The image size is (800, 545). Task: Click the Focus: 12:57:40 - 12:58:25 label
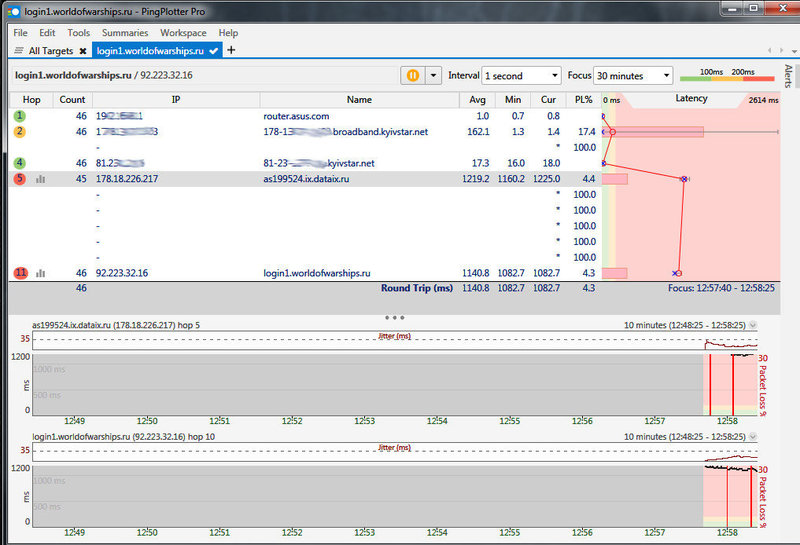tap(721, 288)
